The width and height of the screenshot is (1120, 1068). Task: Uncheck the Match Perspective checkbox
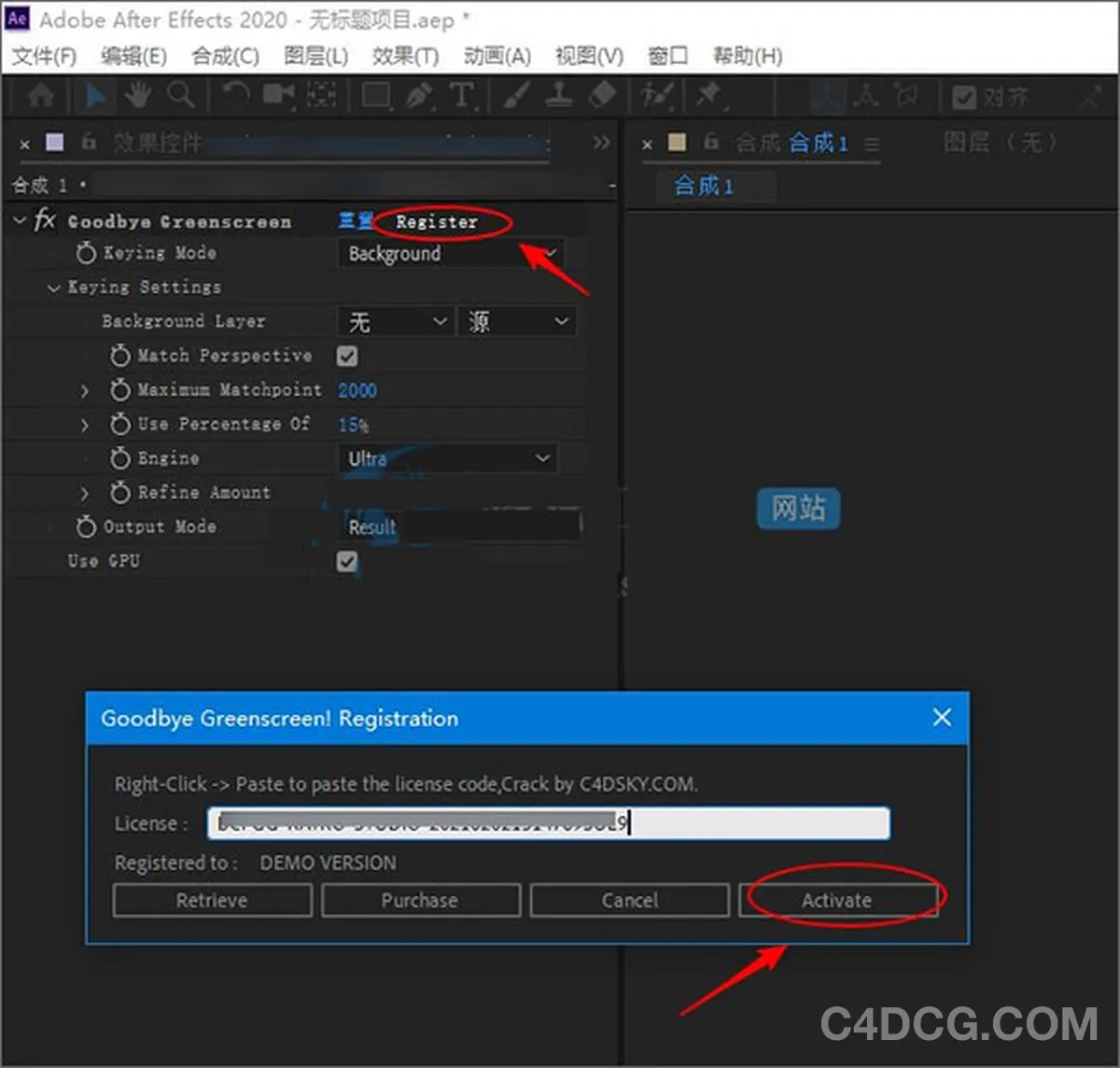point(347,356)
